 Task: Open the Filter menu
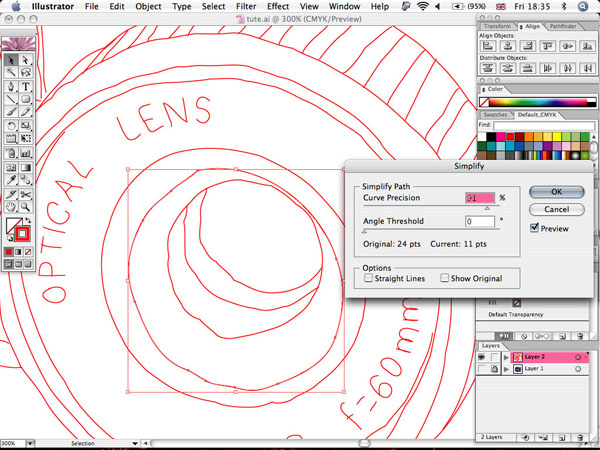246,6
